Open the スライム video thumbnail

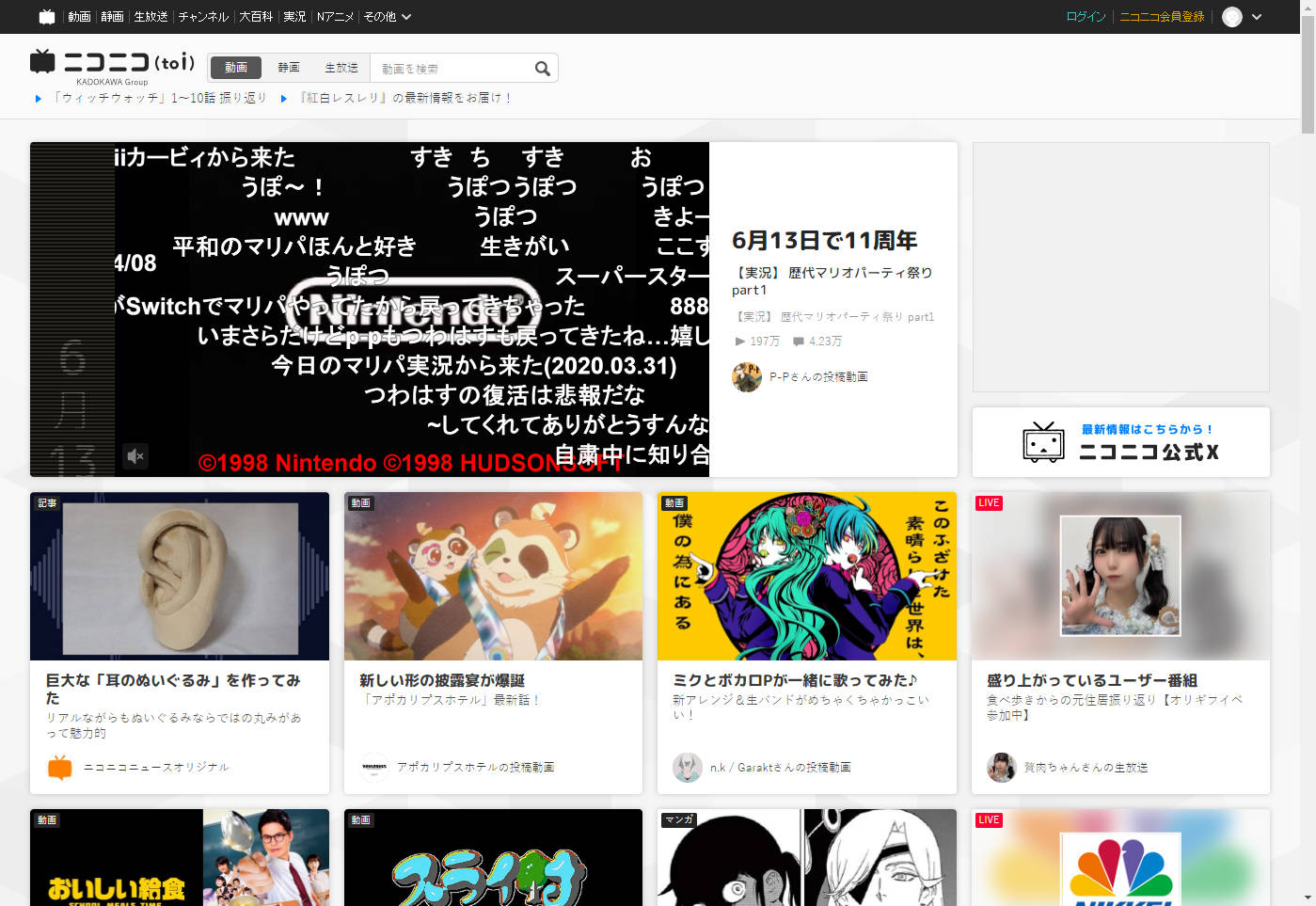pos(493,857)
